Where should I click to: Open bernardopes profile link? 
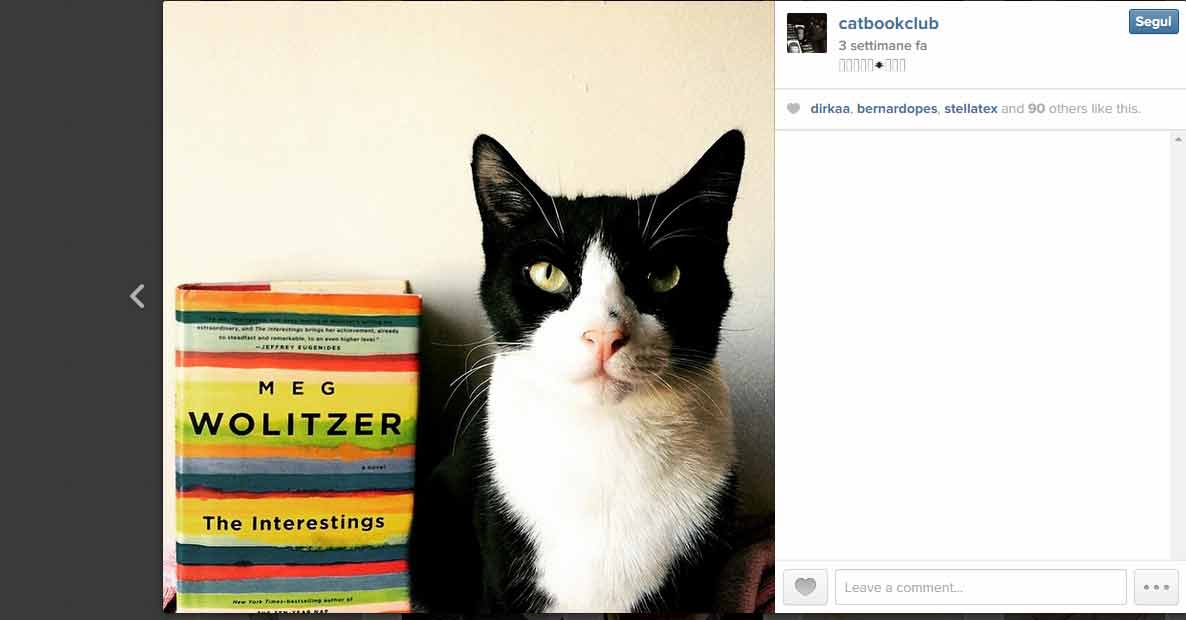896,109
